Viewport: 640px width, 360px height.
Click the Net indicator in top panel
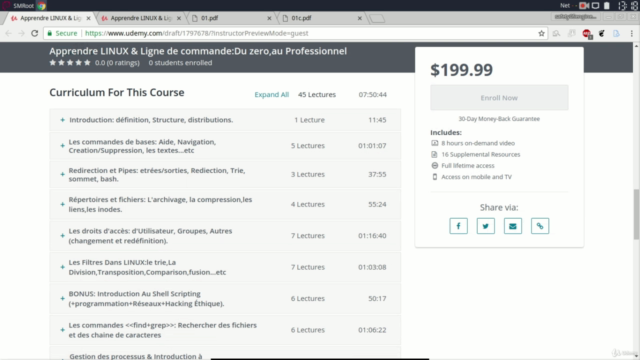pyautogui.click(x=565, y=6)
